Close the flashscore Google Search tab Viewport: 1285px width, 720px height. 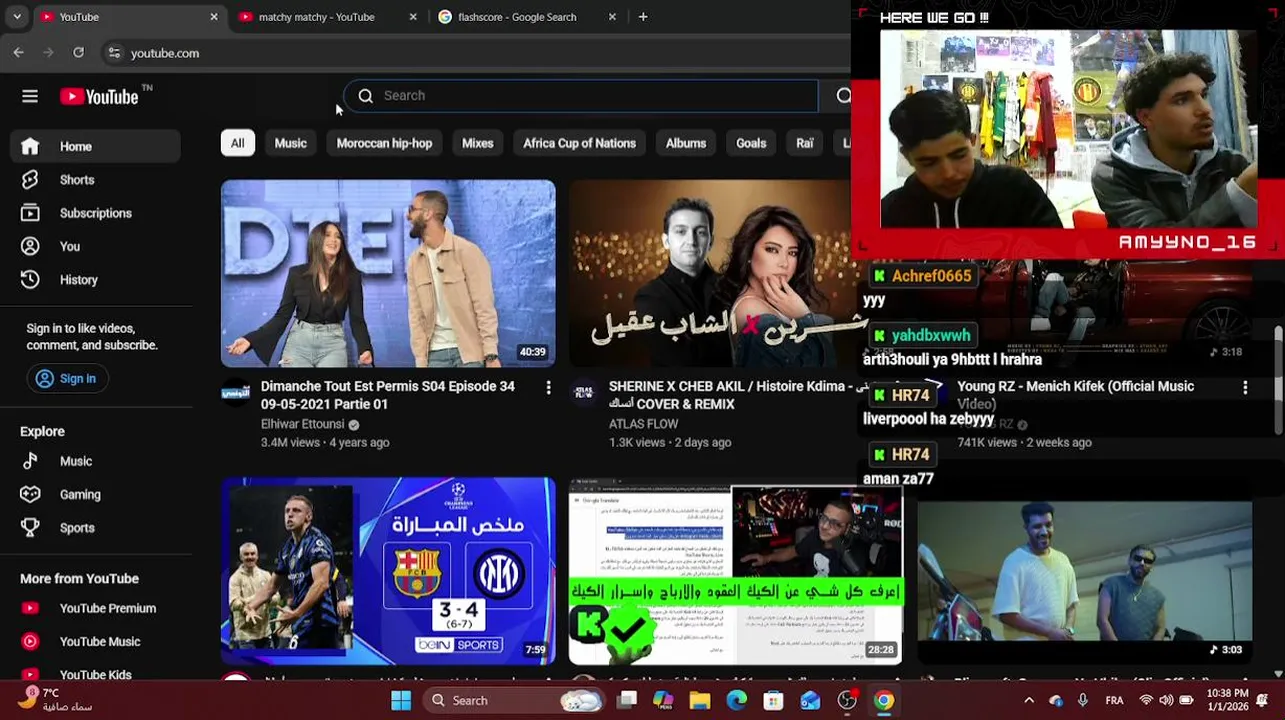pyautogui.click(x=612, y=17)
